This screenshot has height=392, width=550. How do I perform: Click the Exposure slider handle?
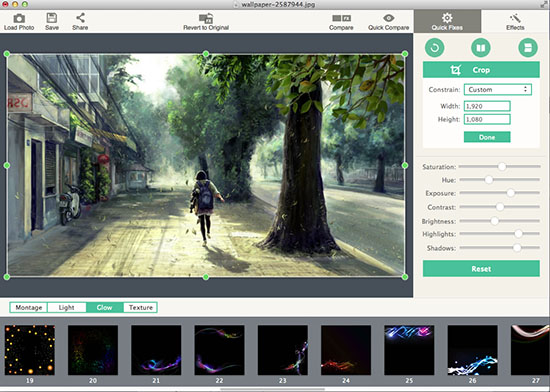click(510, 193)
